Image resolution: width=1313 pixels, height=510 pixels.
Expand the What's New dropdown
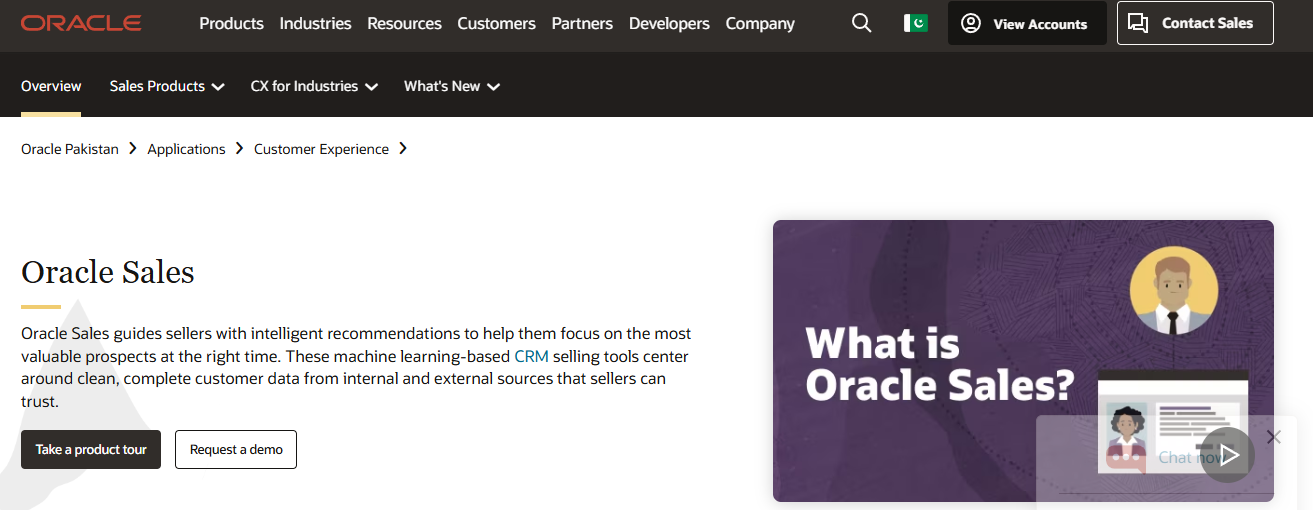tap(451, 86)
